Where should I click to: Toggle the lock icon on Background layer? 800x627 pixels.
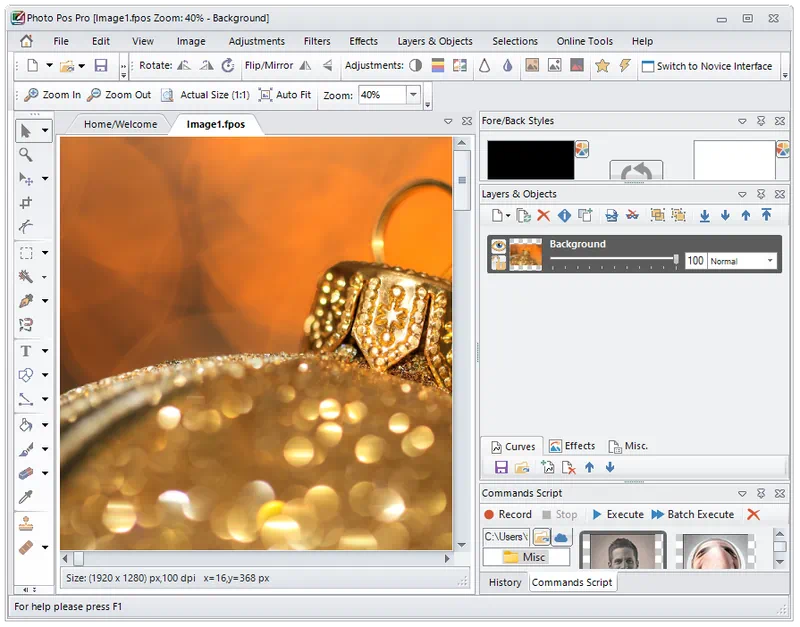click(498, 262)
